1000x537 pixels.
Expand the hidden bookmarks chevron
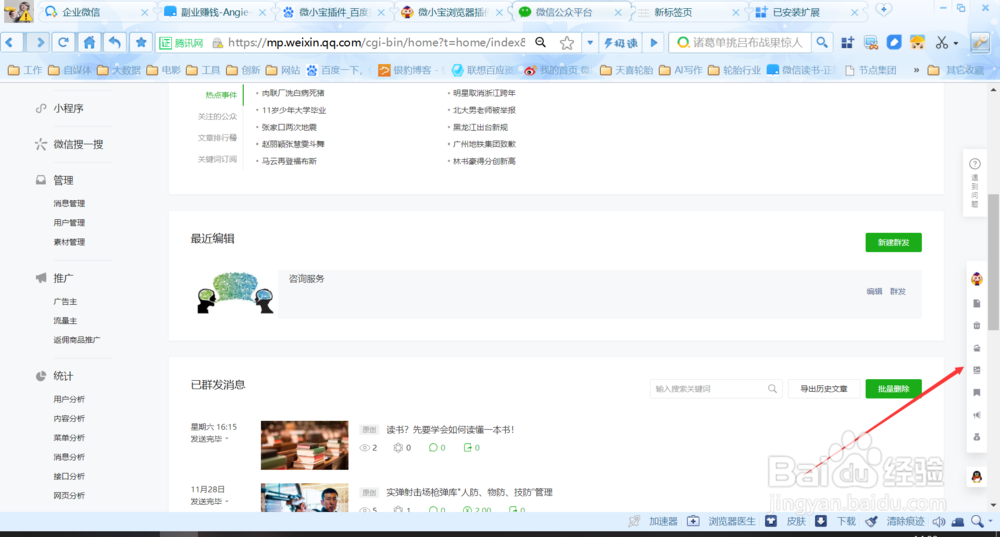[x=916, y=70]
